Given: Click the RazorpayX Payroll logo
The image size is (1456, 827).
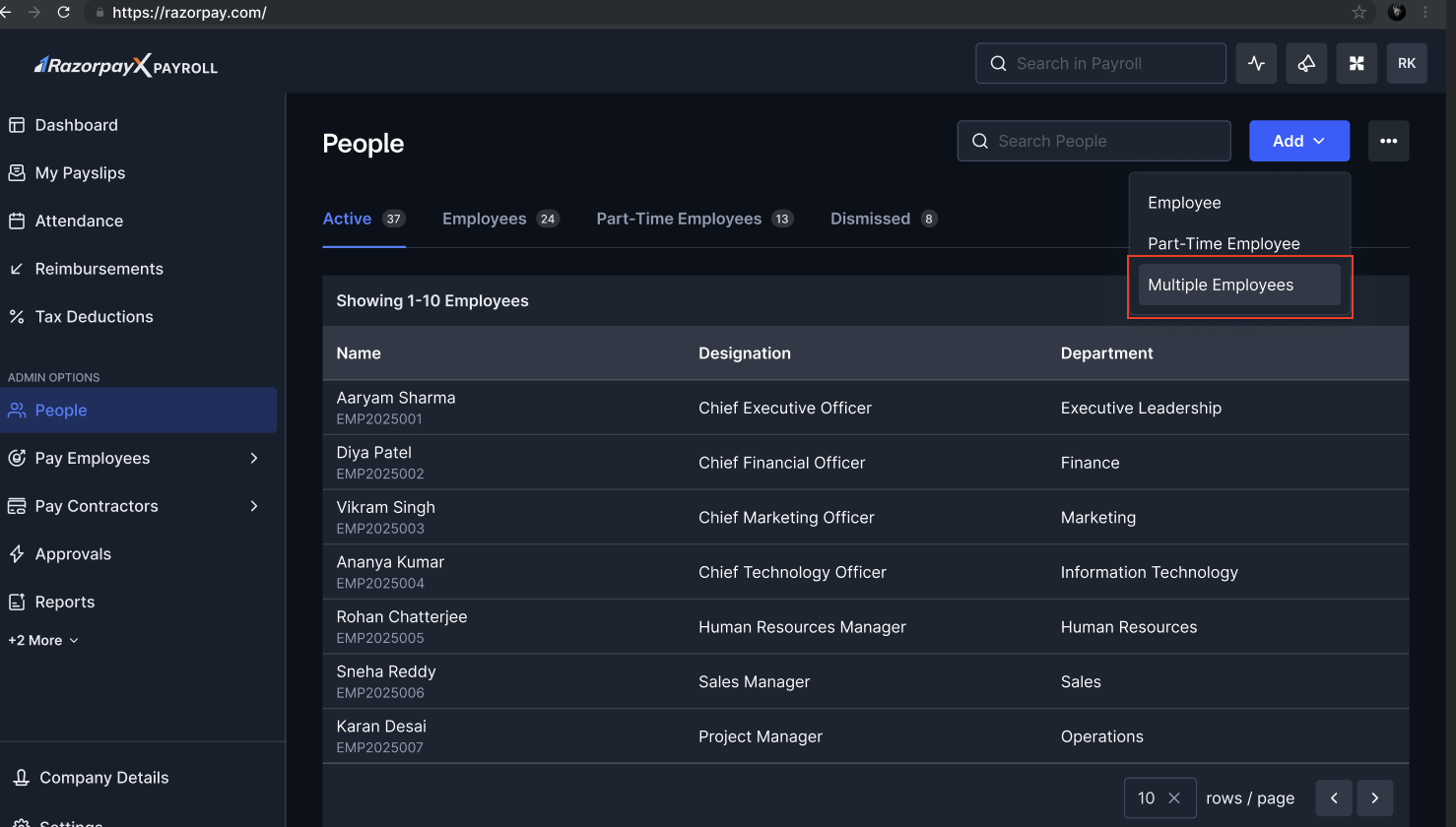Looking at the screenshot, I should tap(126, 66).
